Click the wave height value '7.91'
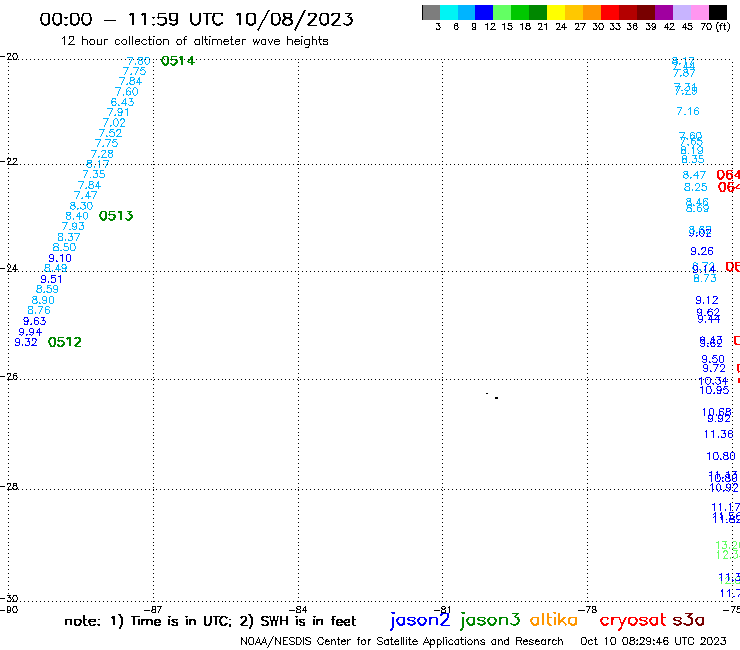 [x=118, y=113]
